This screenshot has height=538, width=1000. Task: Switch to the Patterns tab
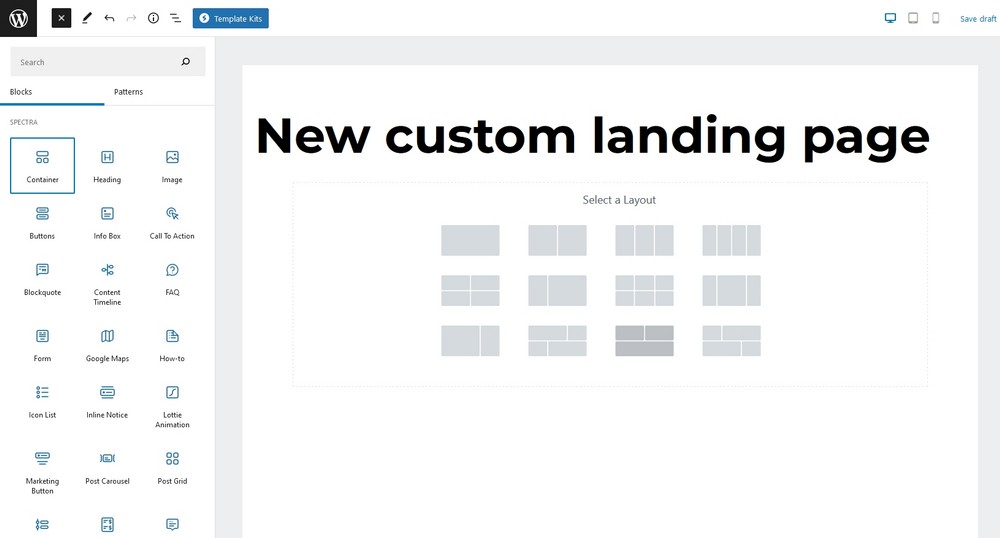pos(128,92)
